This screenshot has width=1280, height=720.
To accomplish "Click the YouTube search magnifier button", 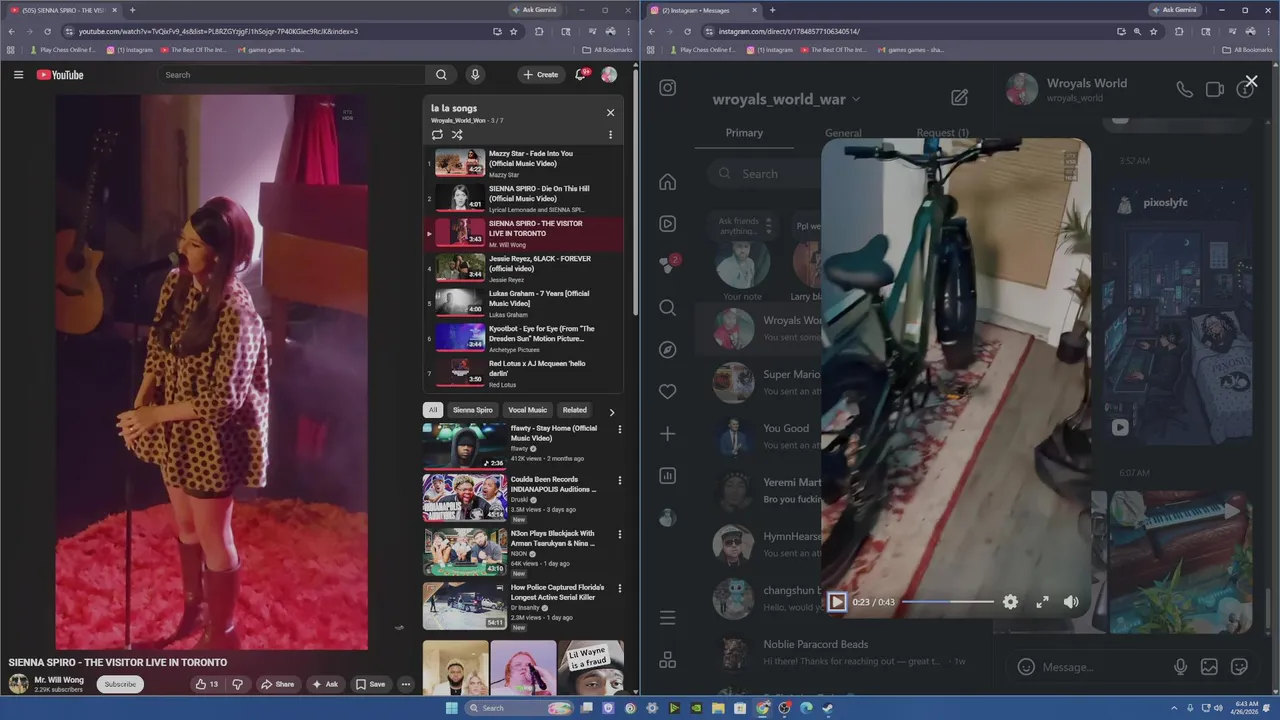I will click(x=441, y=75).
